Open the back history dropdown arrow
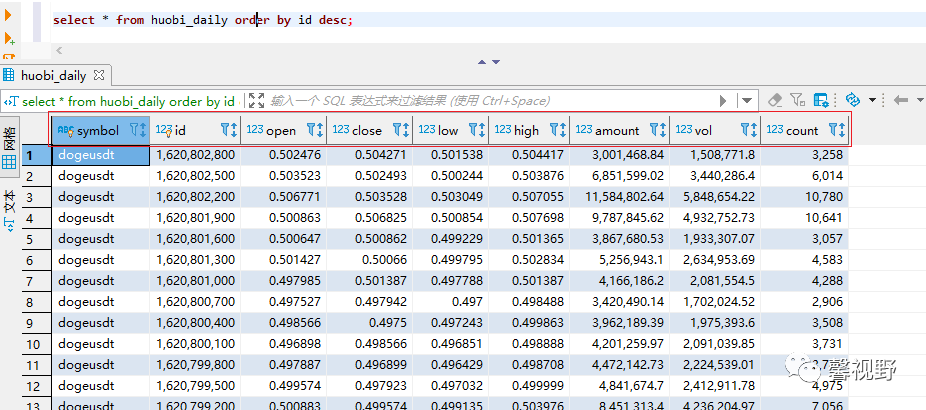Image resolution: width=926 pixels, height=410 pixels. coord(920,100)
